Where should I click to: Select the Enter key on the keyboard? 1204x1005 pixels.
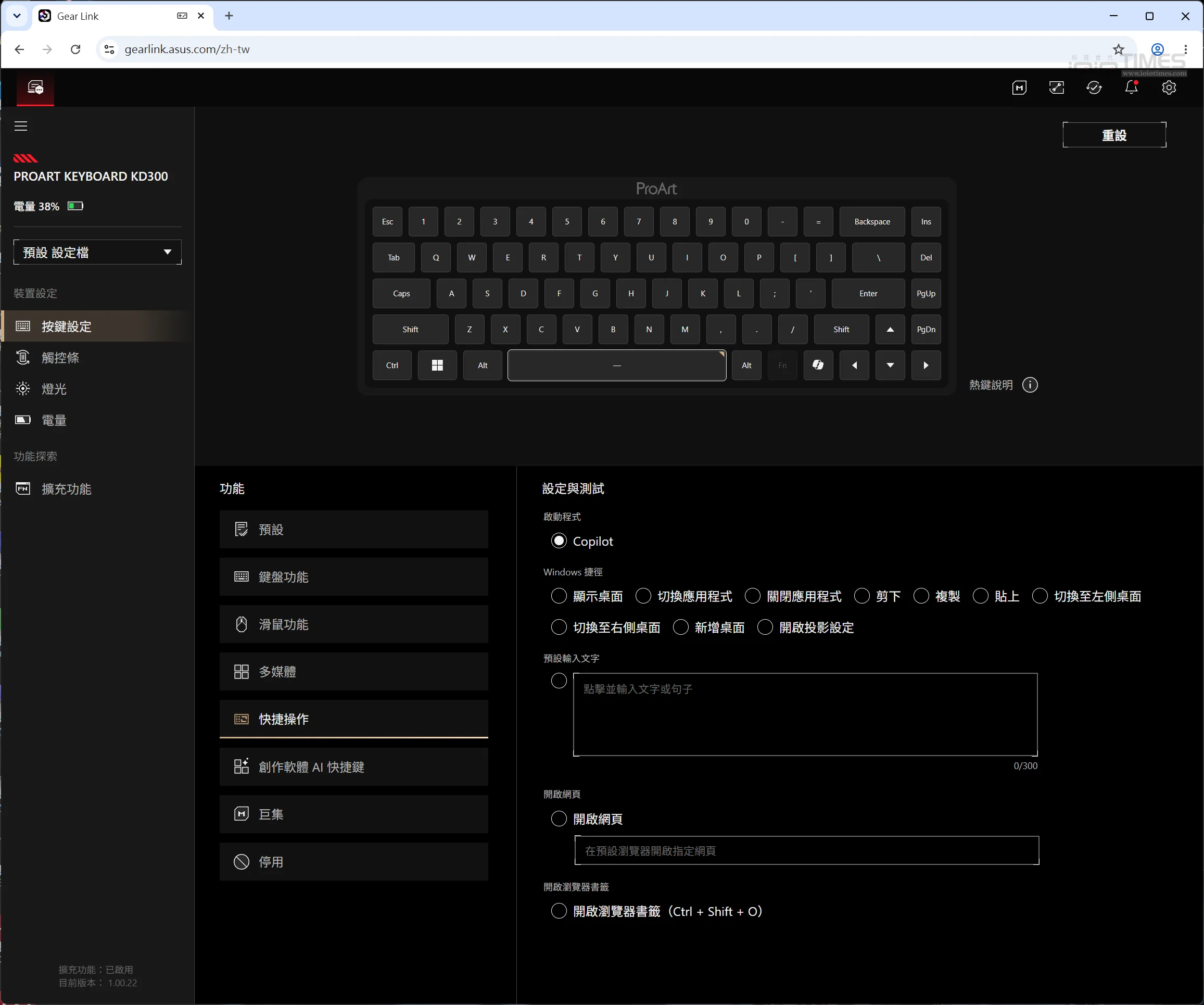click(x=868, y=293)
